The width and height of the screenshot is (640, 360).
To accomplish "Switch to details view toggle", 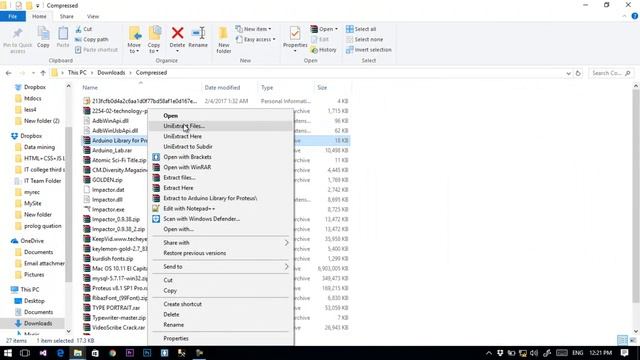I will pos(622,340).
